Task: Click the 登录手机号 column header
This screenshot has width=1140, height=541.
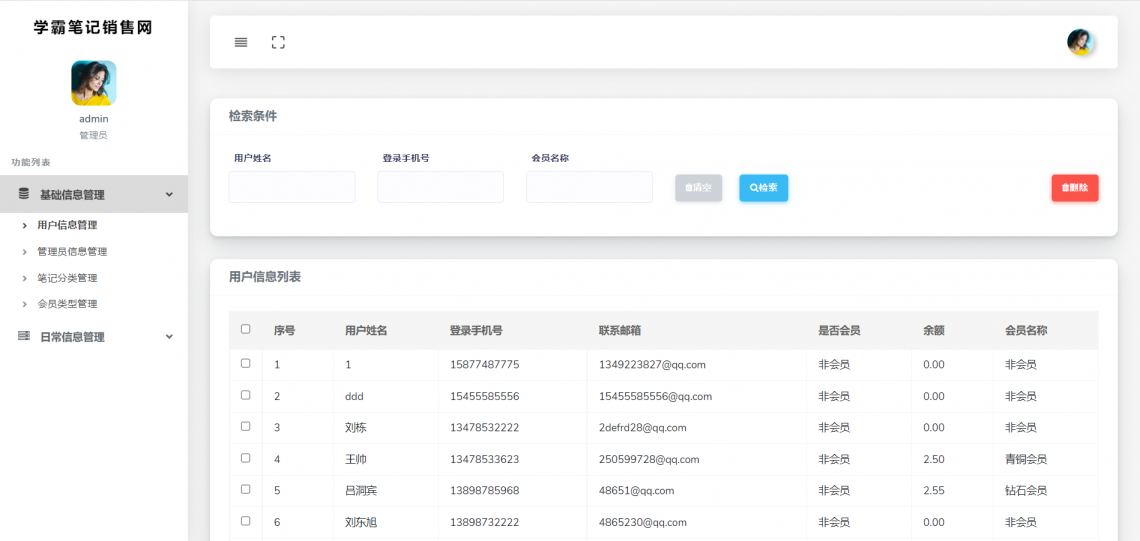Action: point(476,331)
